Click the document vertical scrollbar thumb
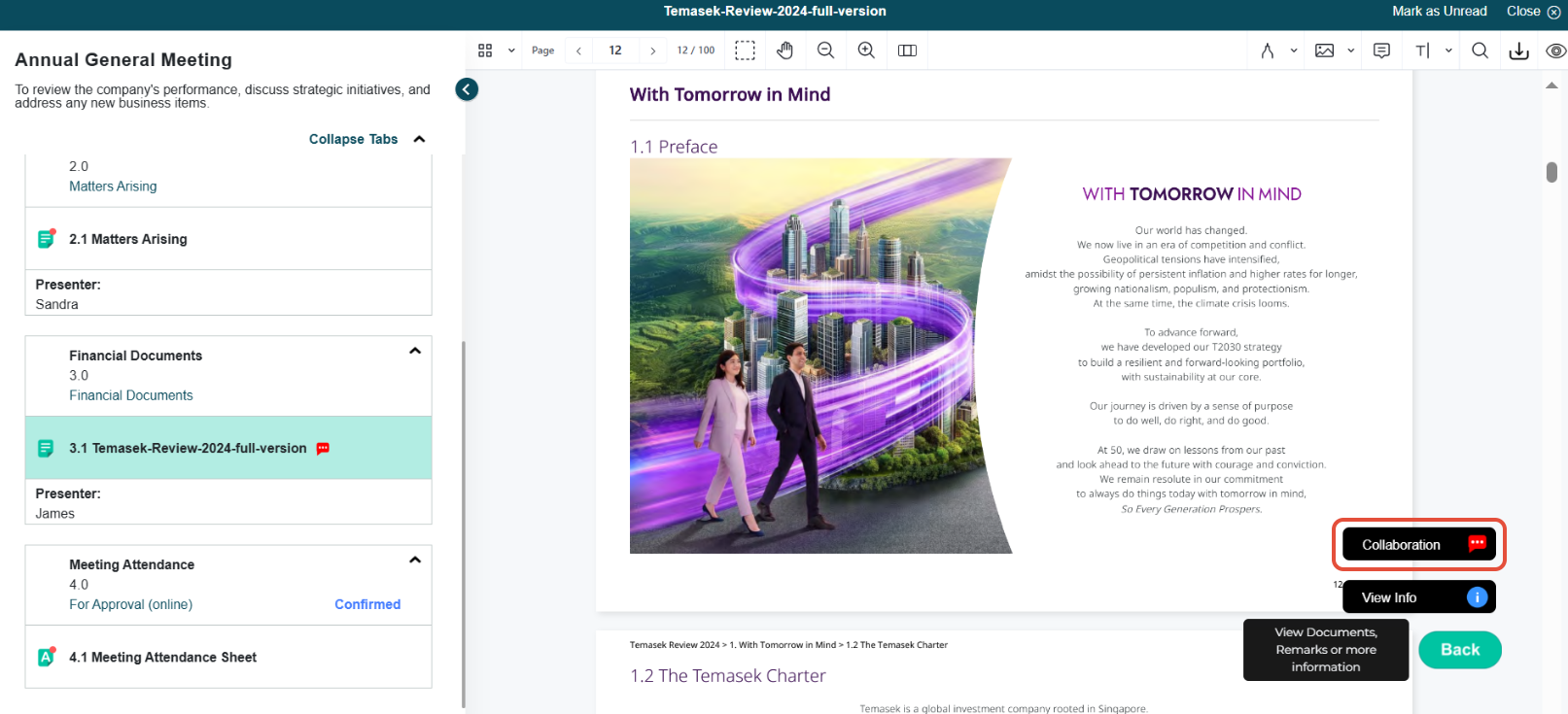The width and height of the screenshot is (1568, 714). point(1551,172)
